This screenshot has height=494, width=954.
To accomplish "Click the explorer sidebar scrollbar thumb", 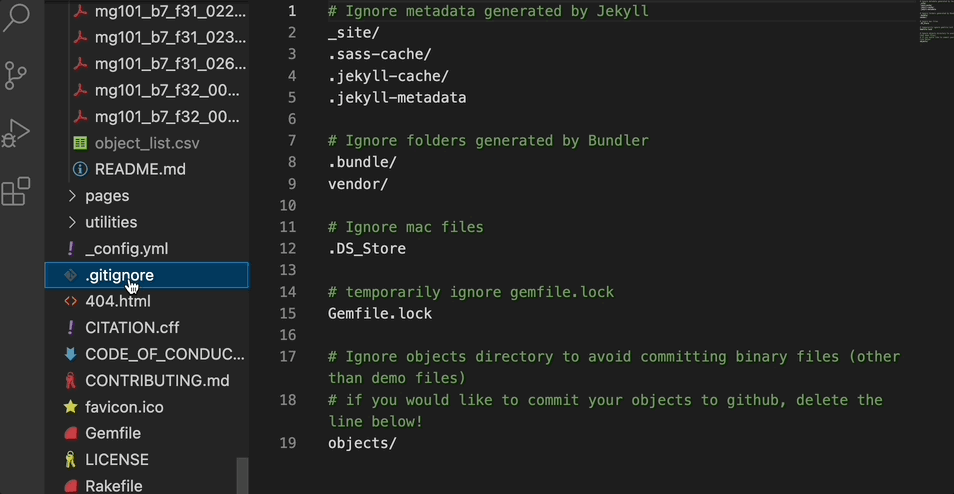I will pos(242,476).
